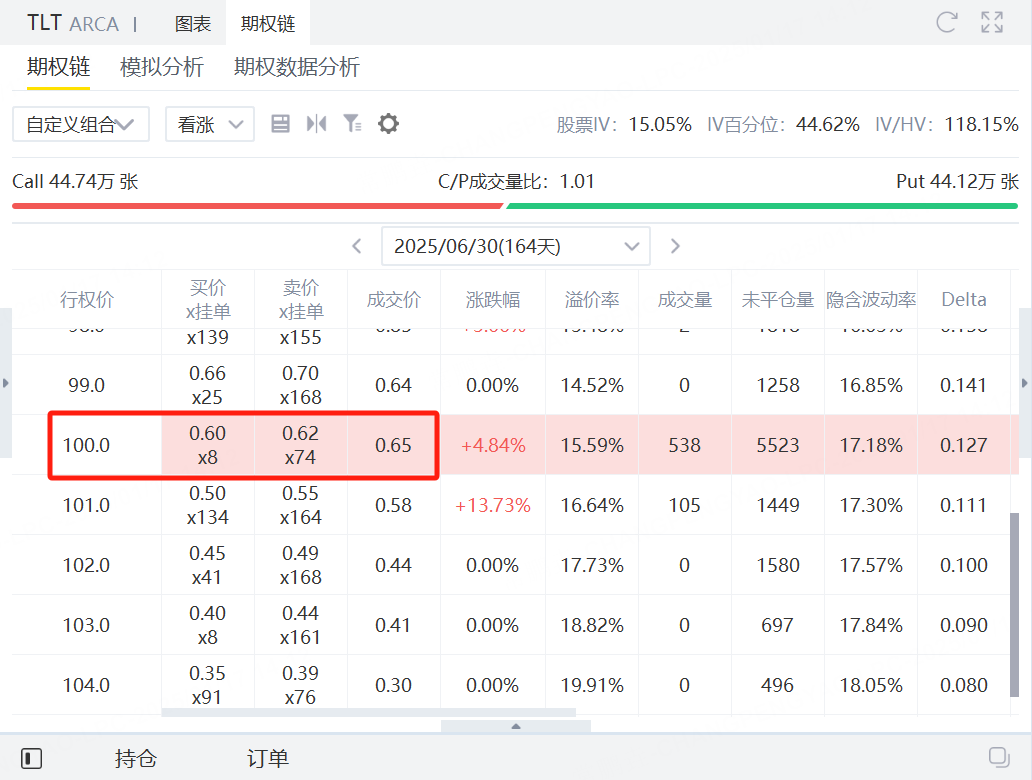The image size is (1032, 780).
Task: Click the +13.73% change value
Action: 493,505
